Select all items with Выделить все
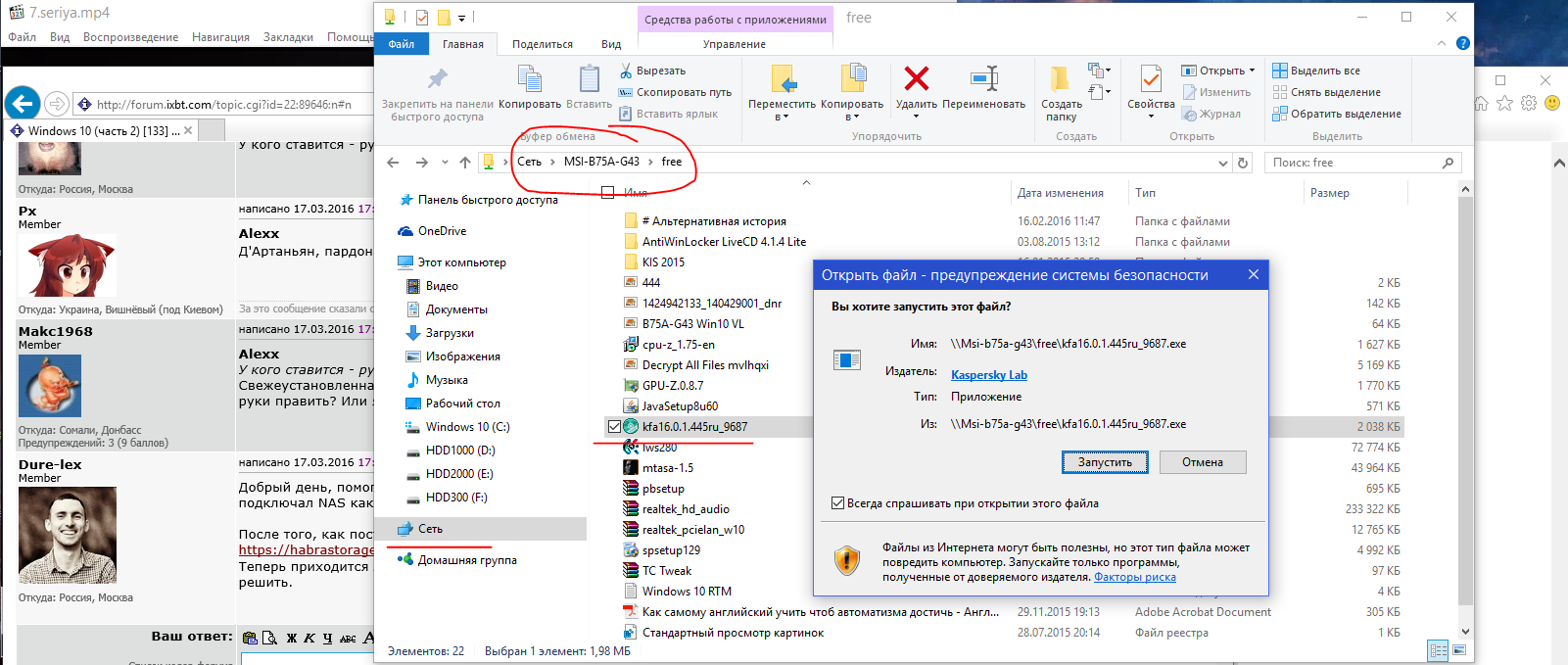The width and height of the screenshot is (1568, 665). (1316, 71)
